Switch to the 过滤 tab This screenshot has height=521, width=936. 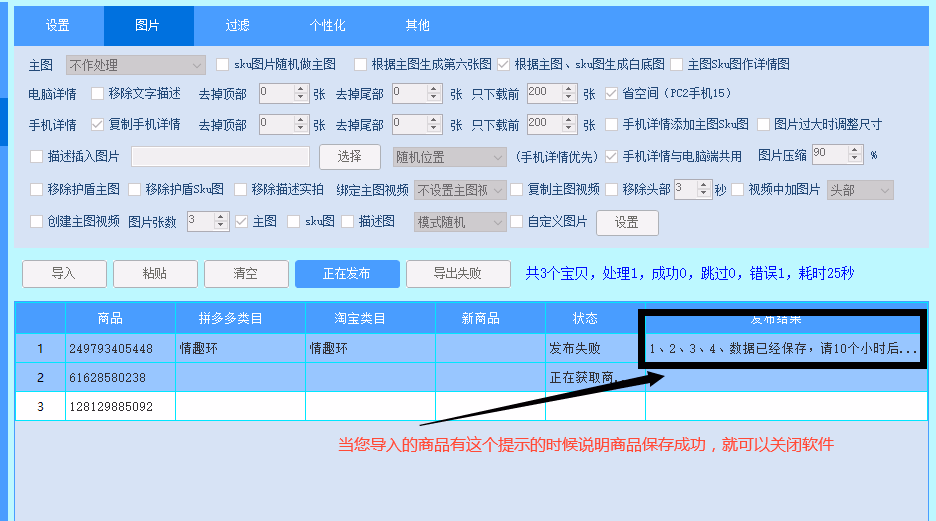pyautogui.click(x=238, y=26)
